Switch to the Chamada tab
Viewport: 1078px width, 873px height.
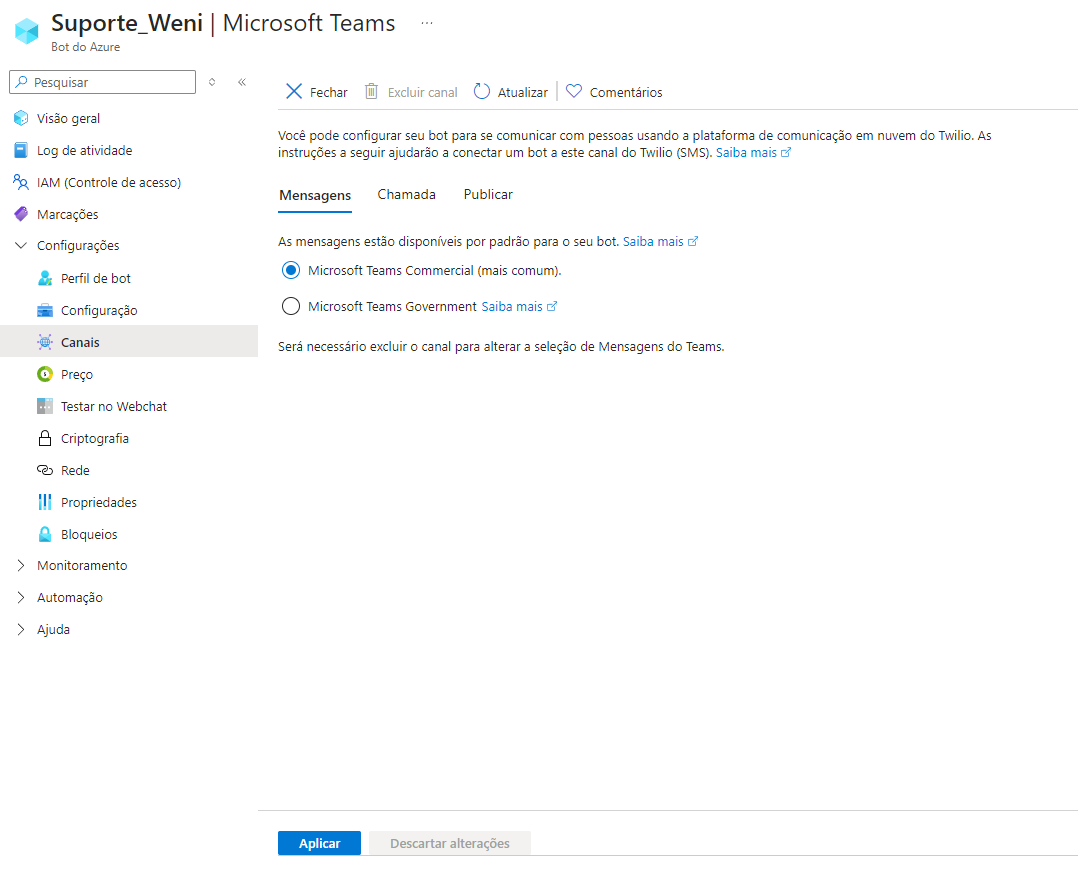point(406,194)
